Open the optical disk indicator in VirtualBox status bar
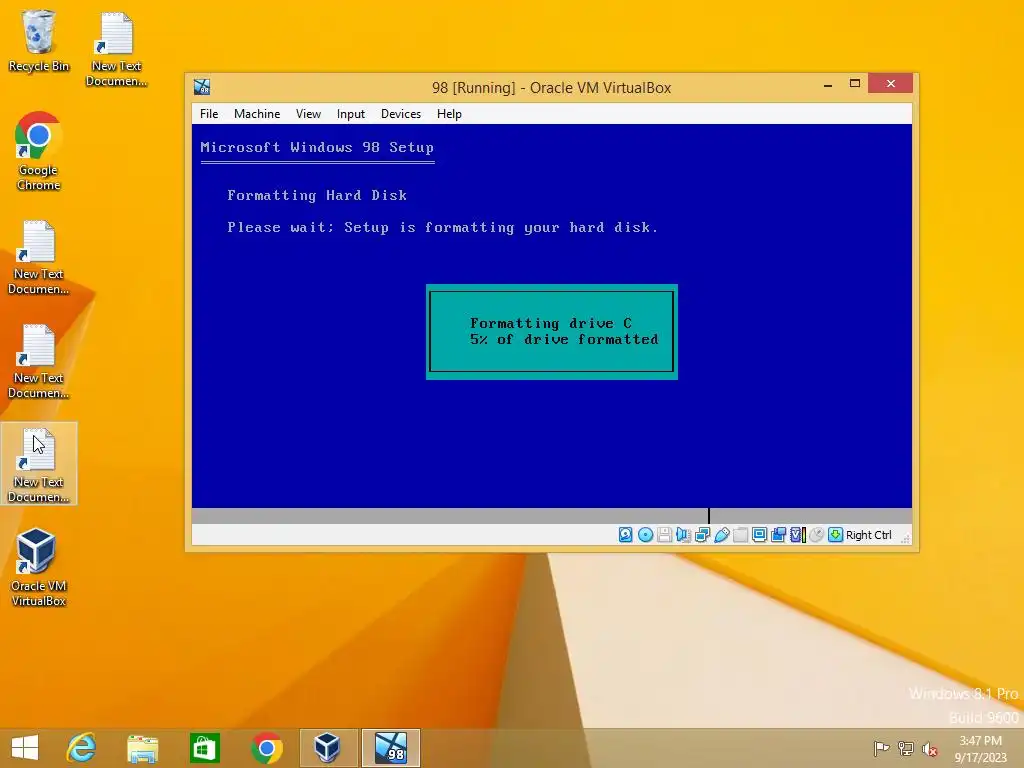This screenshot has height=768, width=1024. click(x=645, y=535)
